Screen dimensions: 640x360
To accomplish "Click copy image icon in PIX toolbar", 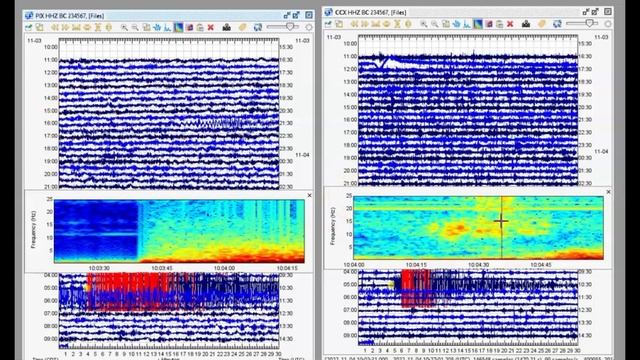I will 39,27.
